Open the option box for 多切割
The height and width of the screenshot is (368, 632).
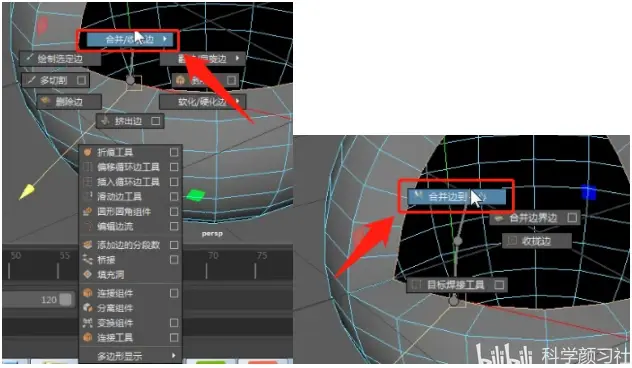81,80
